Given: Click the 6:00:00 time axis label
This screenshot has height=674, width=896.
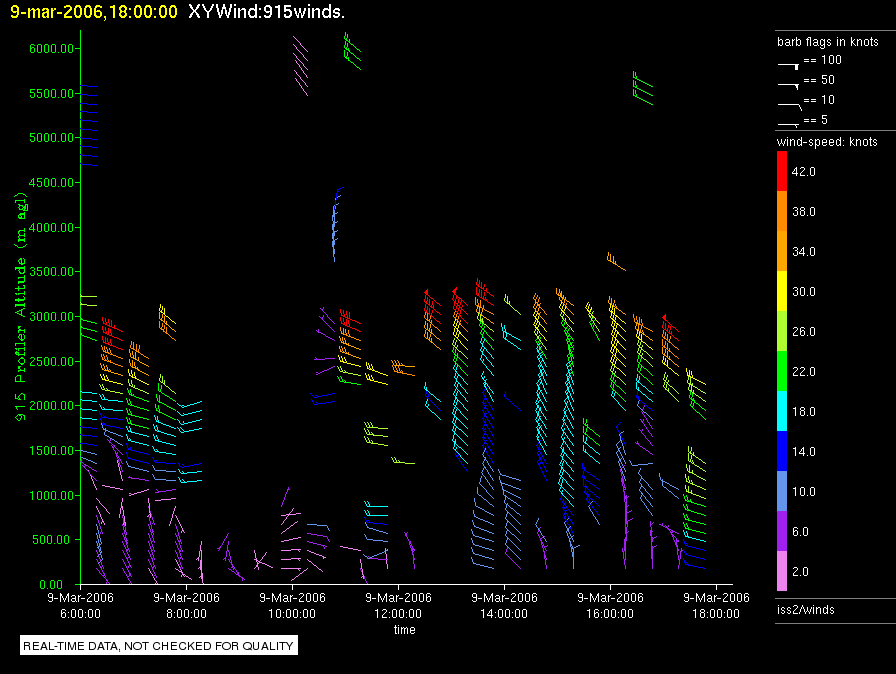Looking at the screenshot, I should [81, 613].
